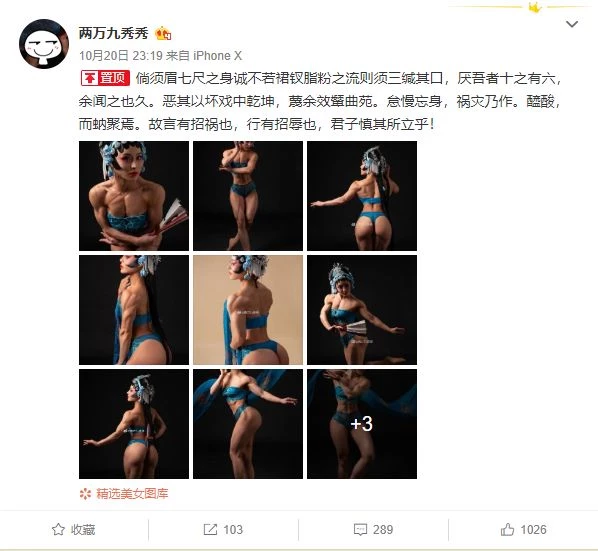Open the 精选美女图库 topic link

click(132, 494)
